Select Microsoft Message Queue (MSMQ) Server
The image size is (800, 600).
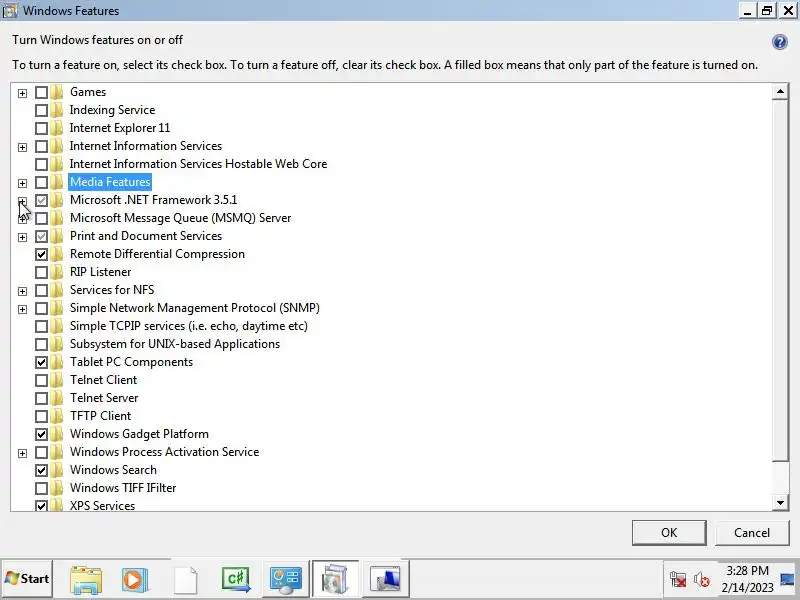180,218
